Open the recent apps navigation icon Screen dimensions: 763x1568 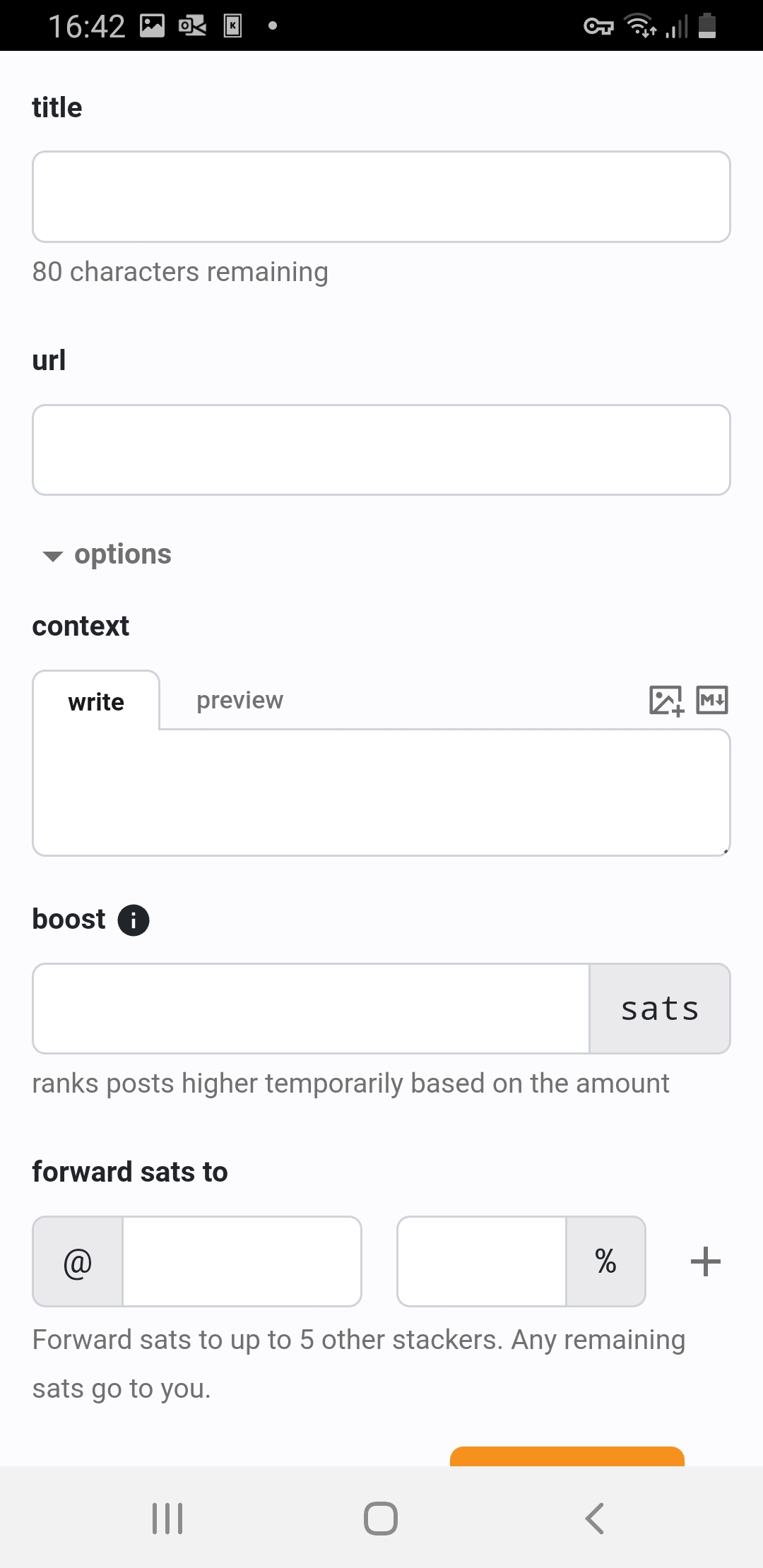pos(167,1518)
